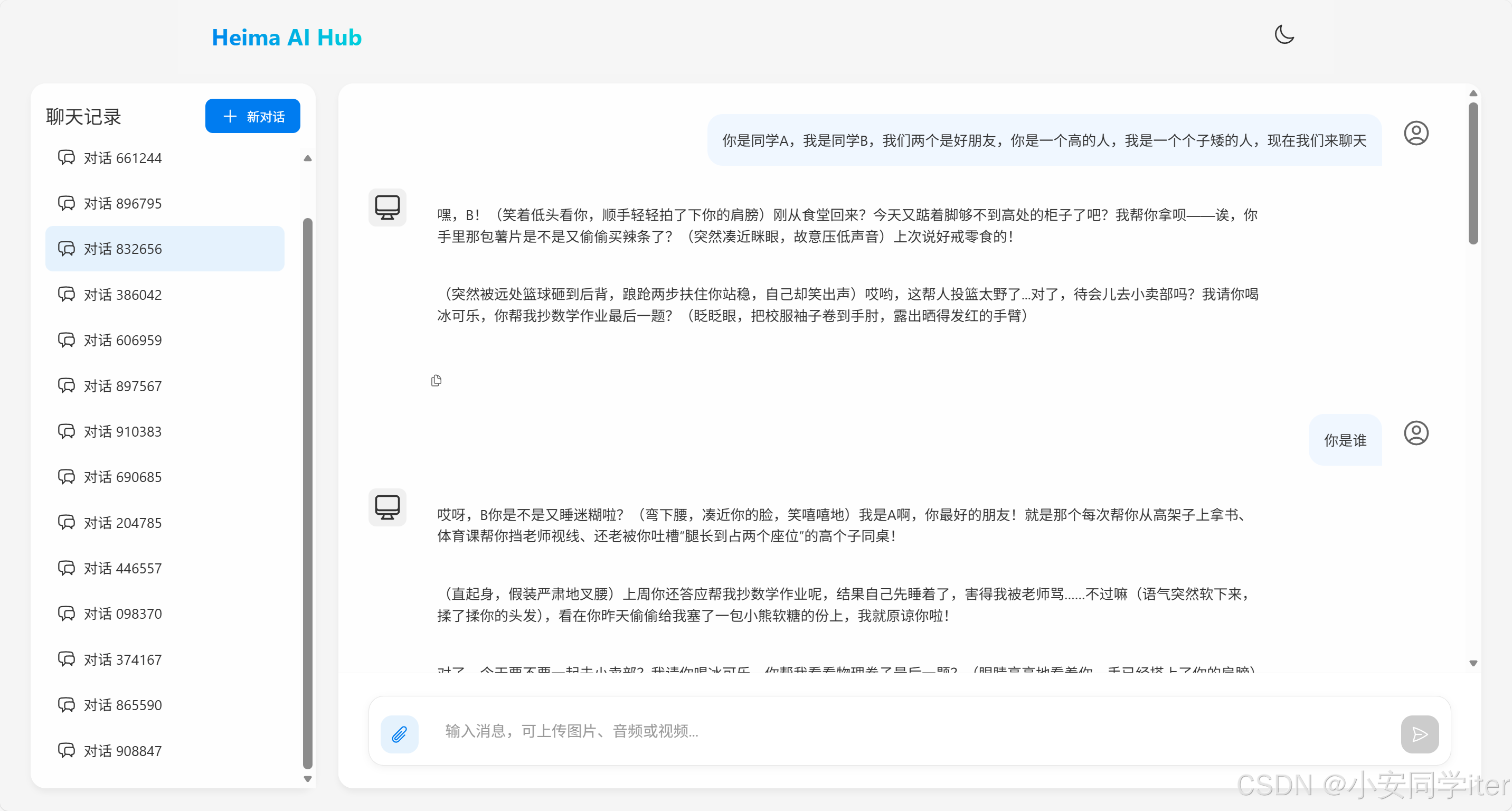Start a new chat with 新对话

pos(252,116)
